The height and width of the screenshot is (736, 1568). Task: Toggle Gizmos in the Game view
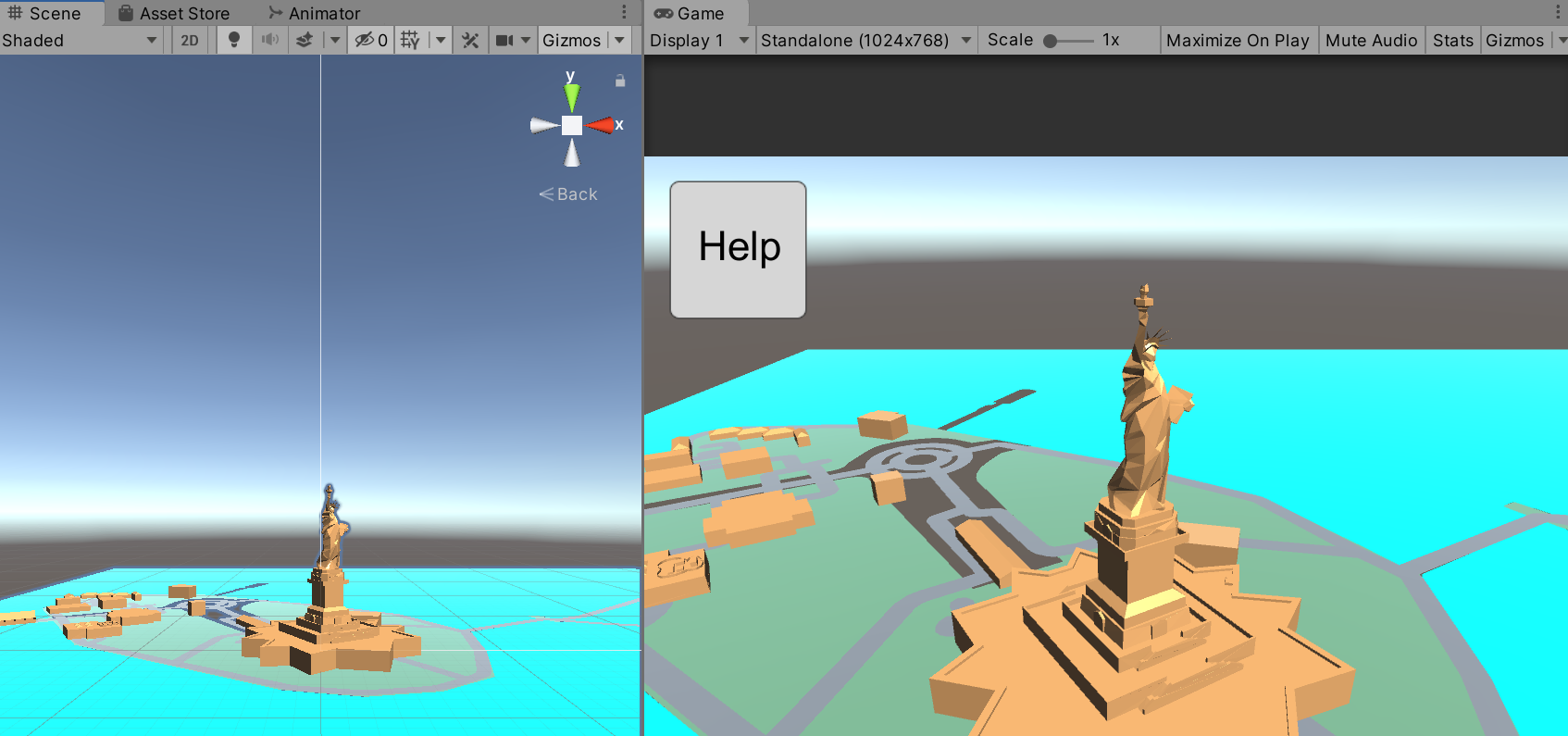pyautogui.click(x=1514, y=40)
